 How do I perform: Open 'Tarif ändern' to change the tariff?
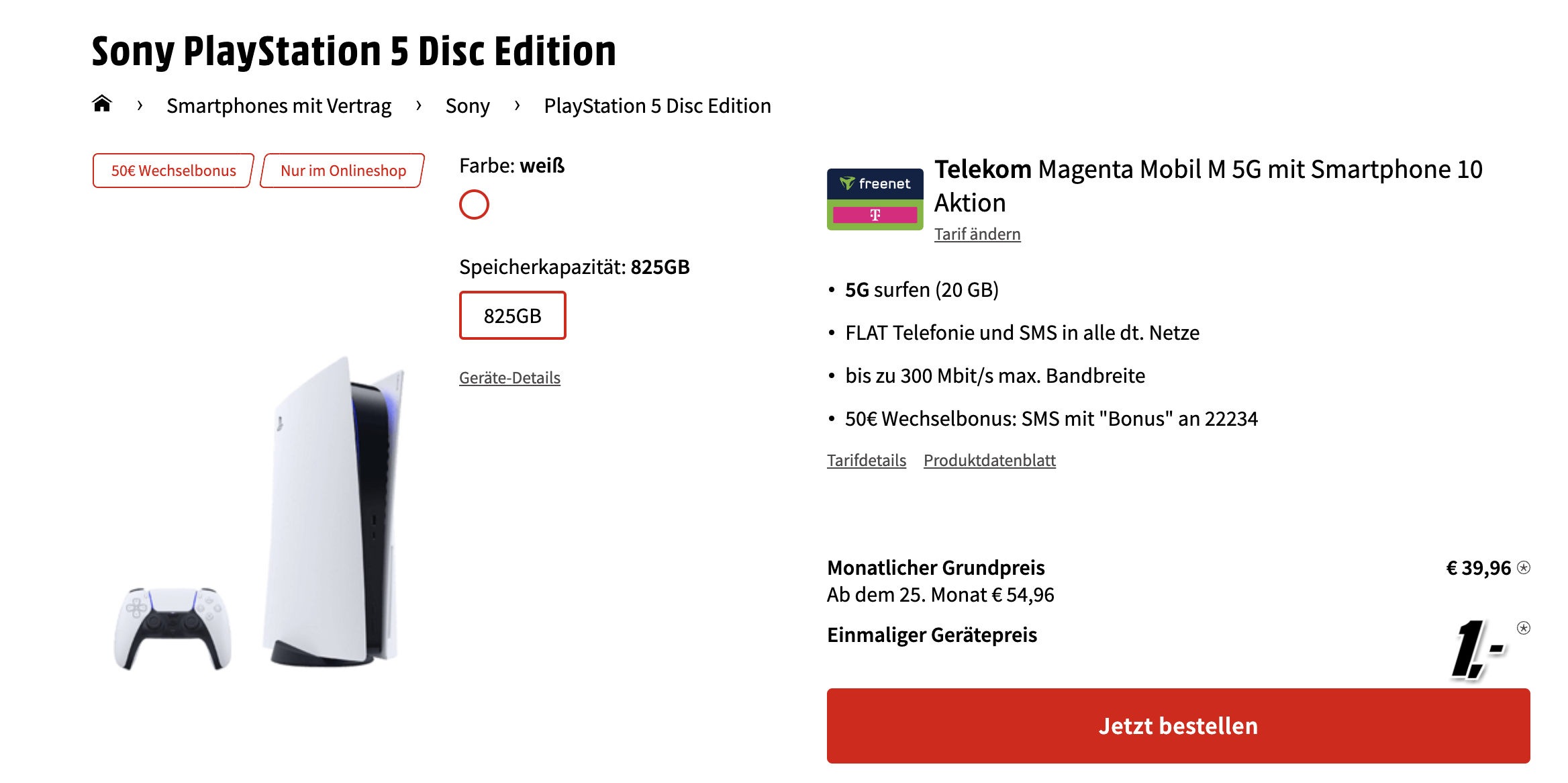pyautogui.click(x=977, y=234)
